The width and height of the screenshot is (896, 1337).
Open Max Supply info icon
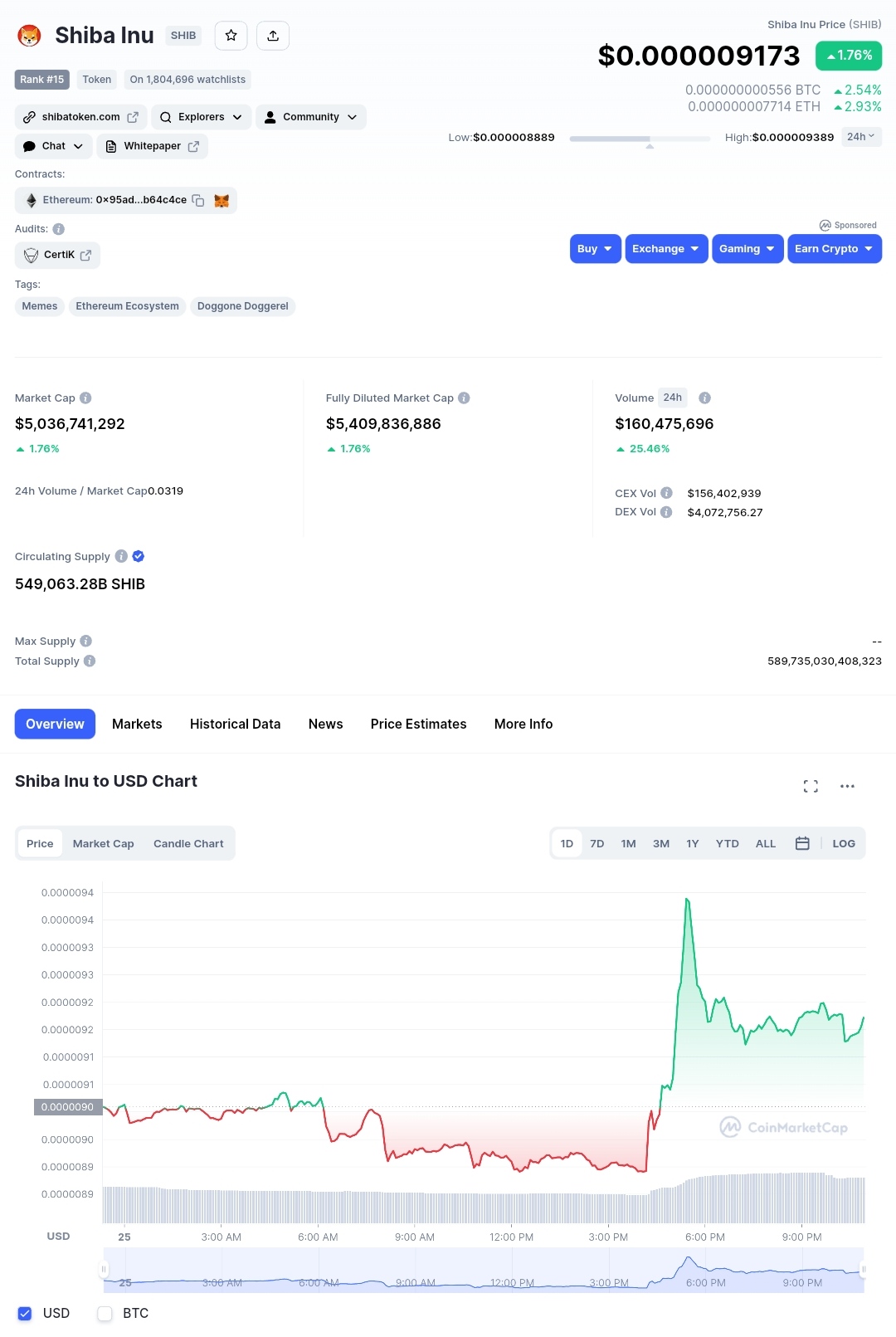86,641
